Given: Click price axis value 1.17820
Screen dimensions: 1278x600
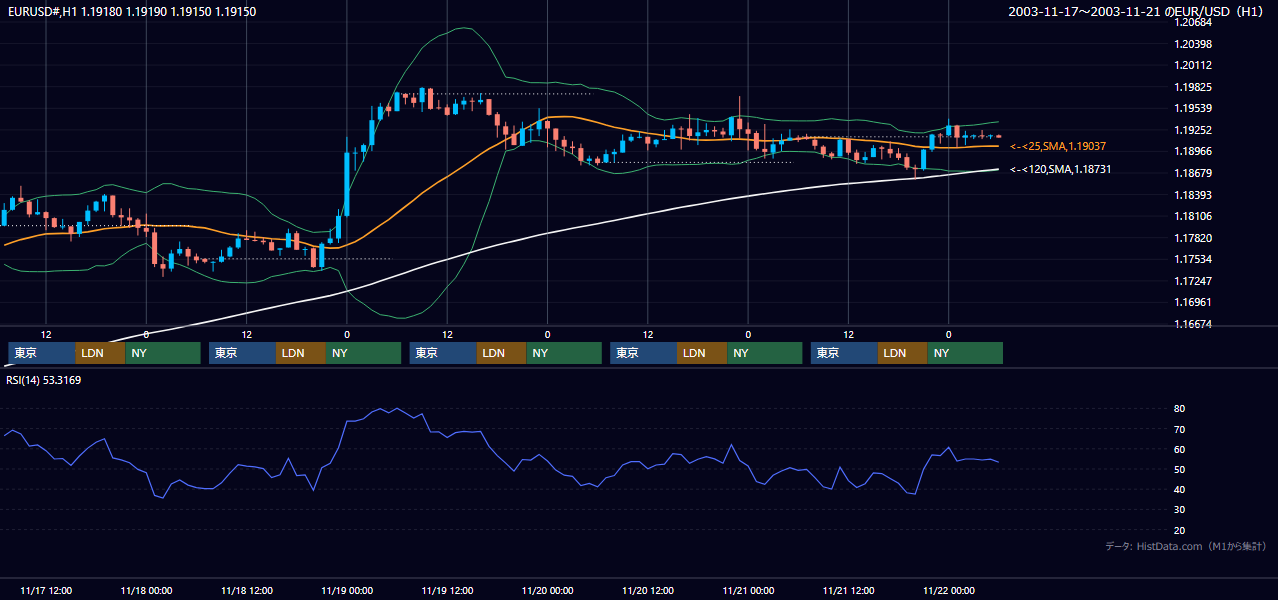Looking at the screenshot, I should pyautogui.click(x=1194, y=238).
